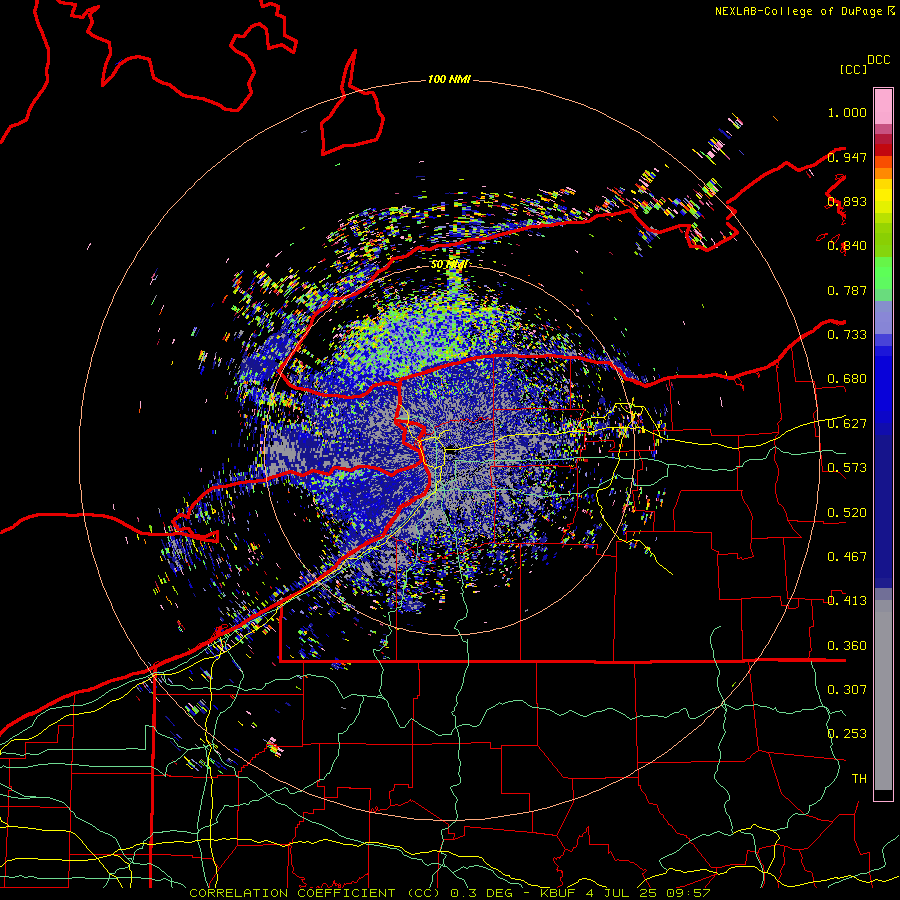Click the 0.733 scale value

(x=847, y=335)
